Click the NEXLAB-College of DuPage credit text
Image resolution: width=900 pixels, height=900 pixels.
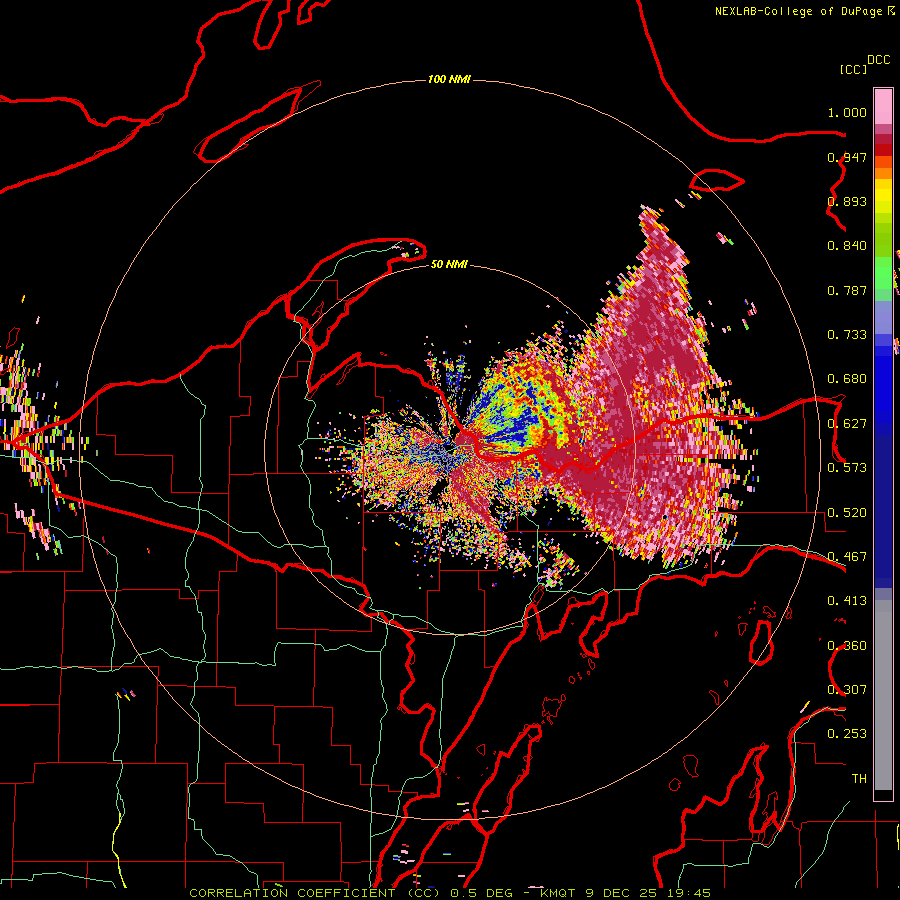[798, 11]
